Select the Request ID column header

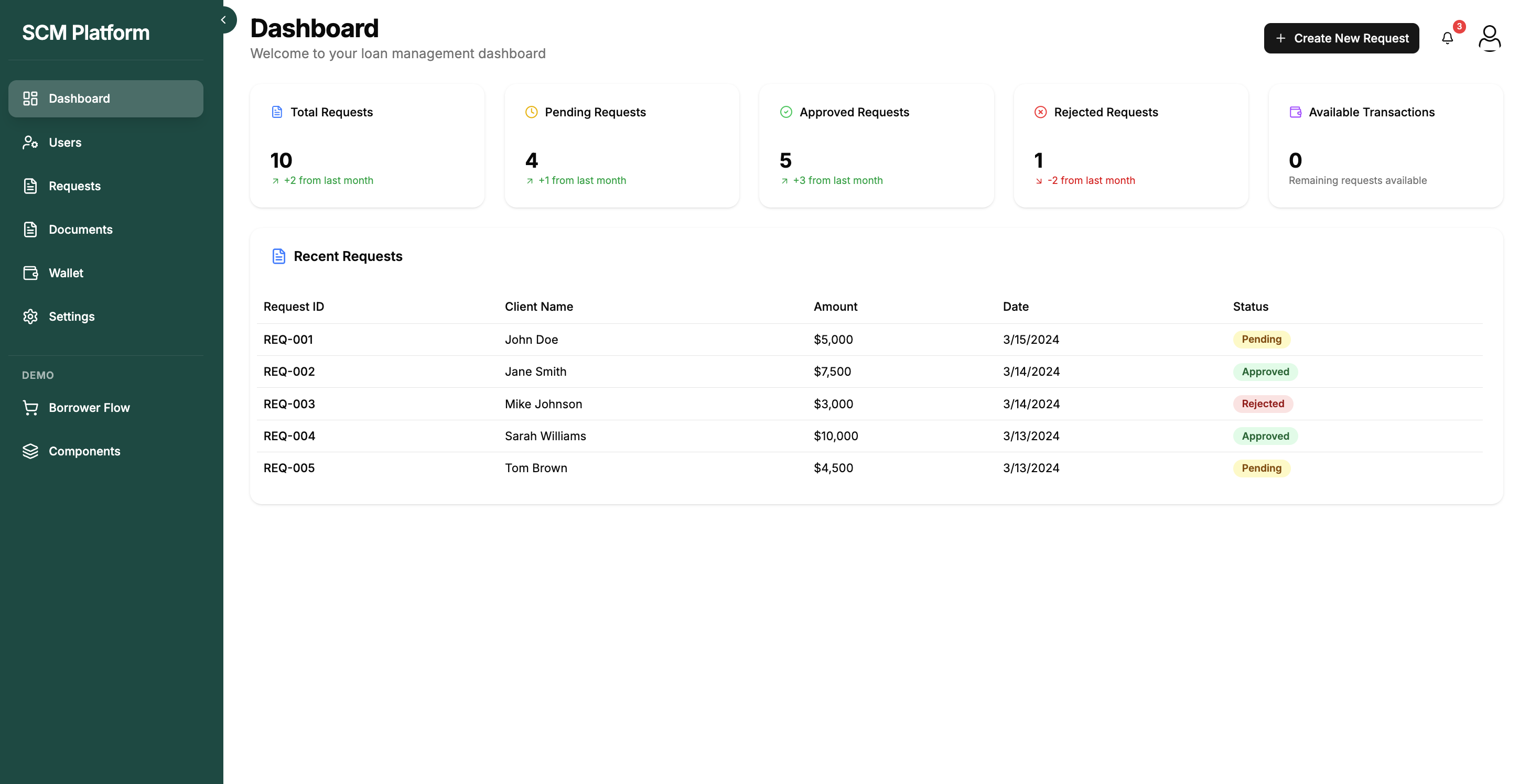(294, 307)
